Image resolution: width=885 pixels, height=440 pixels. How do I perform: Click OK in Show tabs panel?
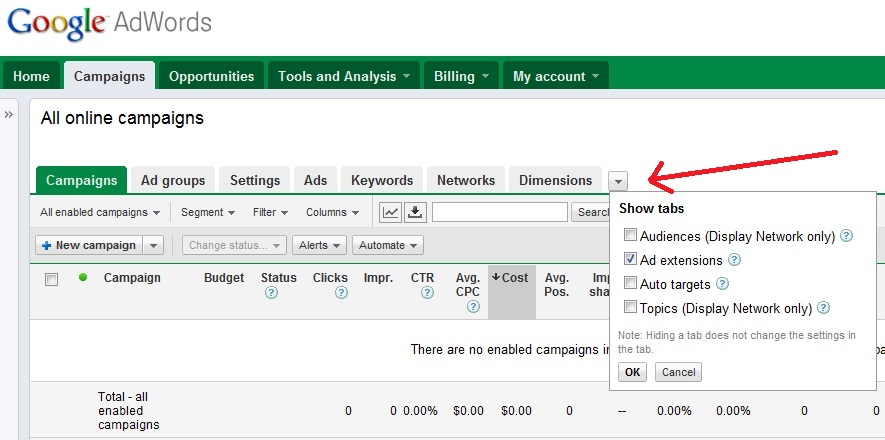coord(632,372)
